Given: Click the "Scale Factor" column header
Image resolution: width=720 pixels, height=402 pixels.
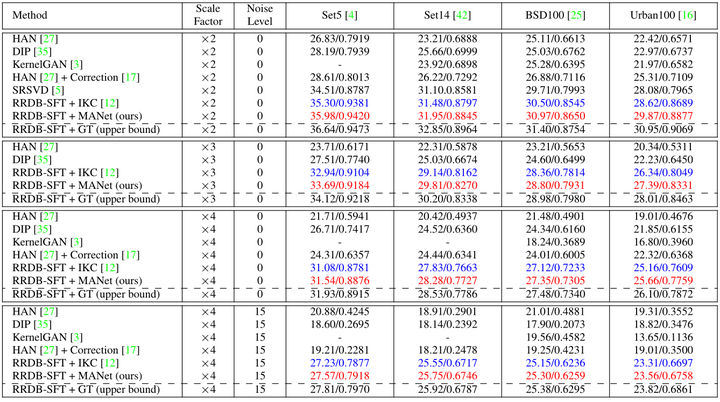Looking at the screenshot, I should [208, 15].
